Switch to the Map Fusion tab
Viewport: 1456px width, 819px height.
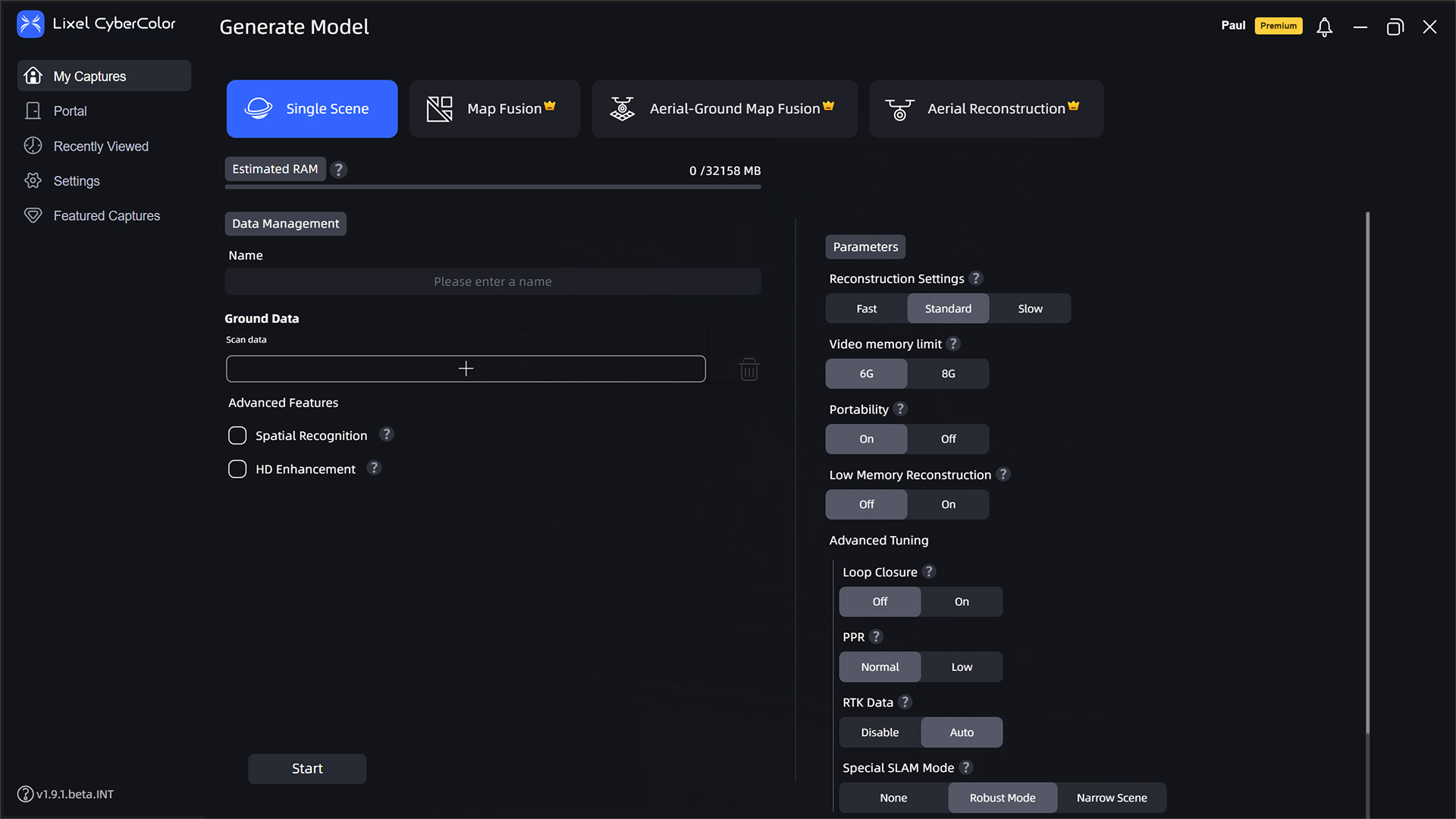tap(494, 109)
